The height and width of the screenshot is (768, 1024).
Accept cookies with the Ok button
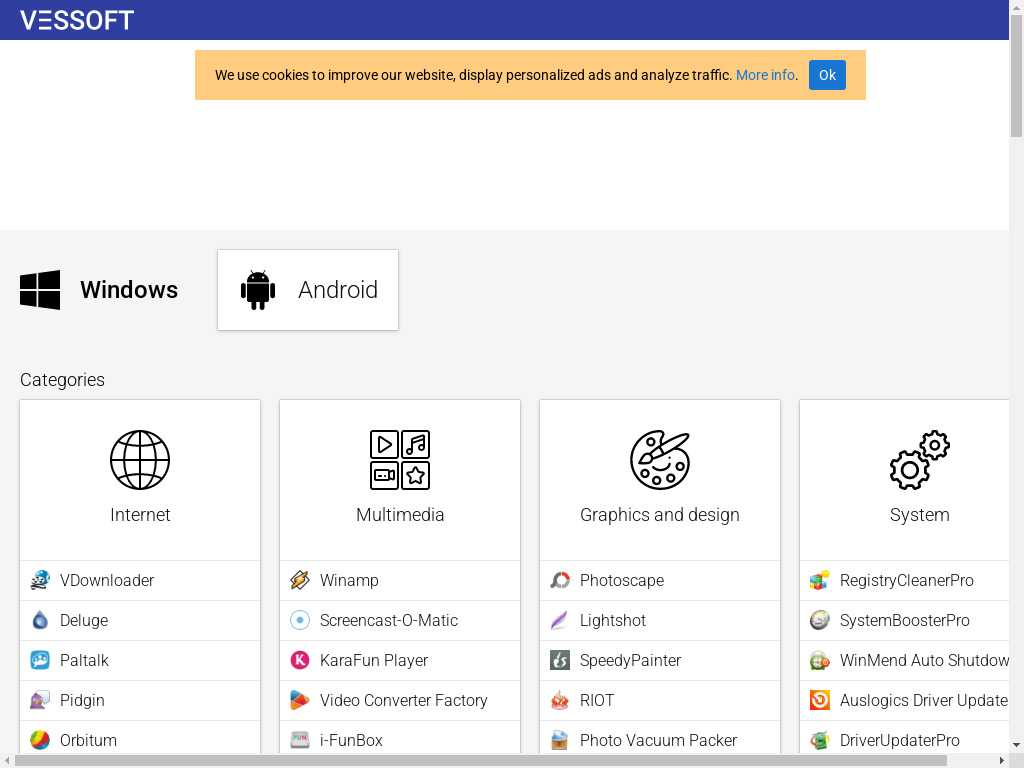(827, 75)
